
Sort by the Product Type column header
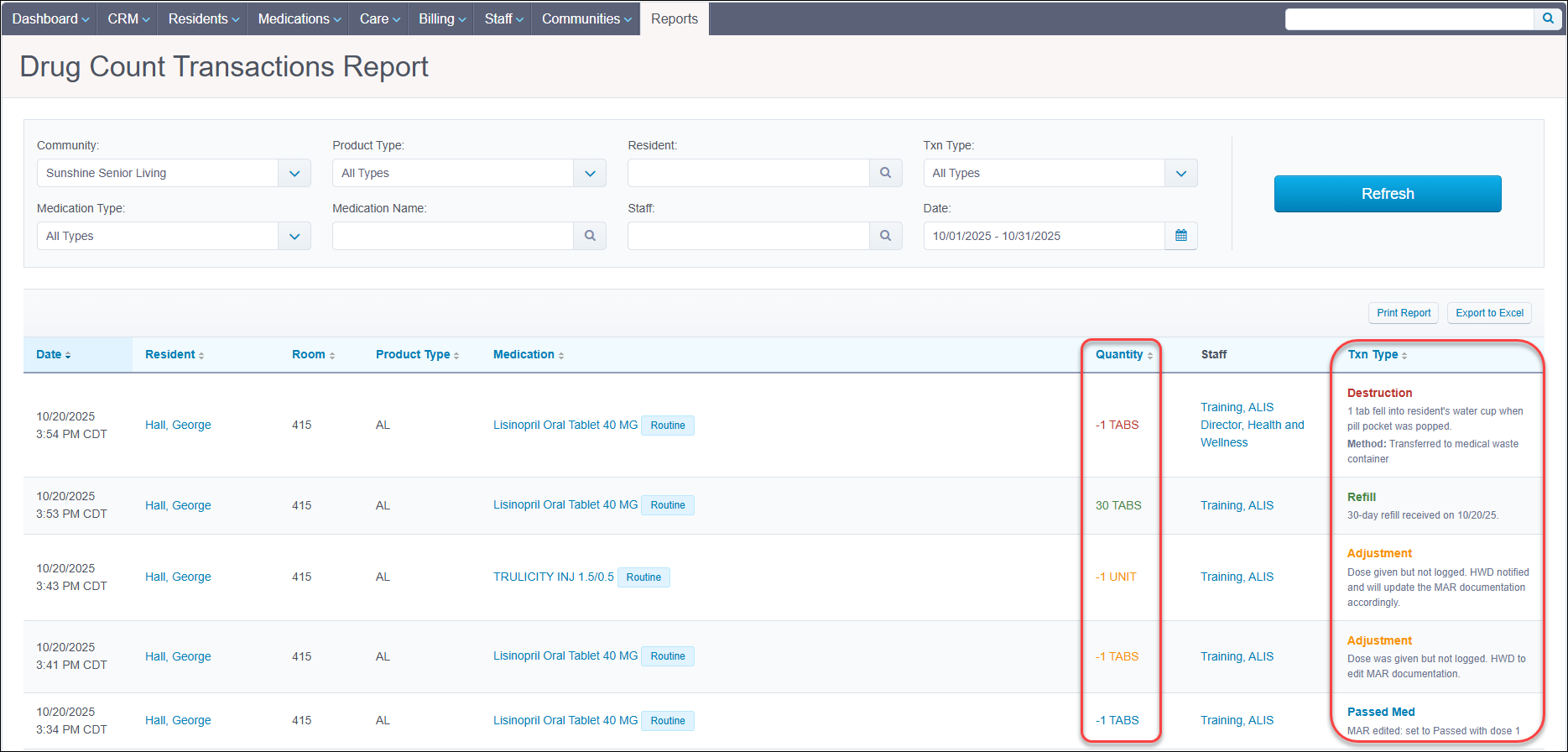[417, 354]
